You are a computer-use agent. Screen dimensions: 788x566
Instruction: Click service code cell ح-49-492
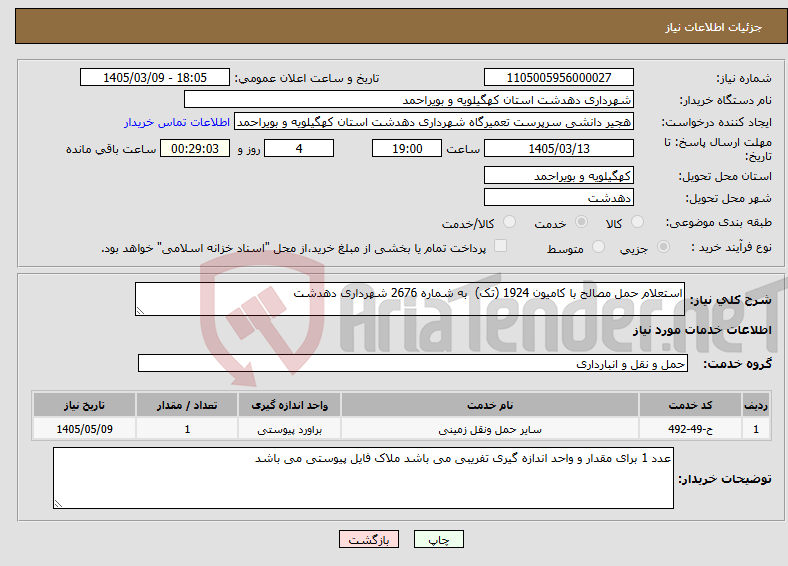(691, 429)
